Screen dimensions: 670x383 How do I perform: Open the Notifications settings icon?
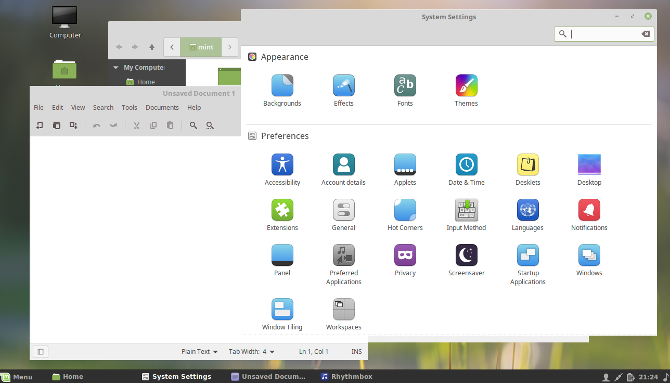coord(589,215)
